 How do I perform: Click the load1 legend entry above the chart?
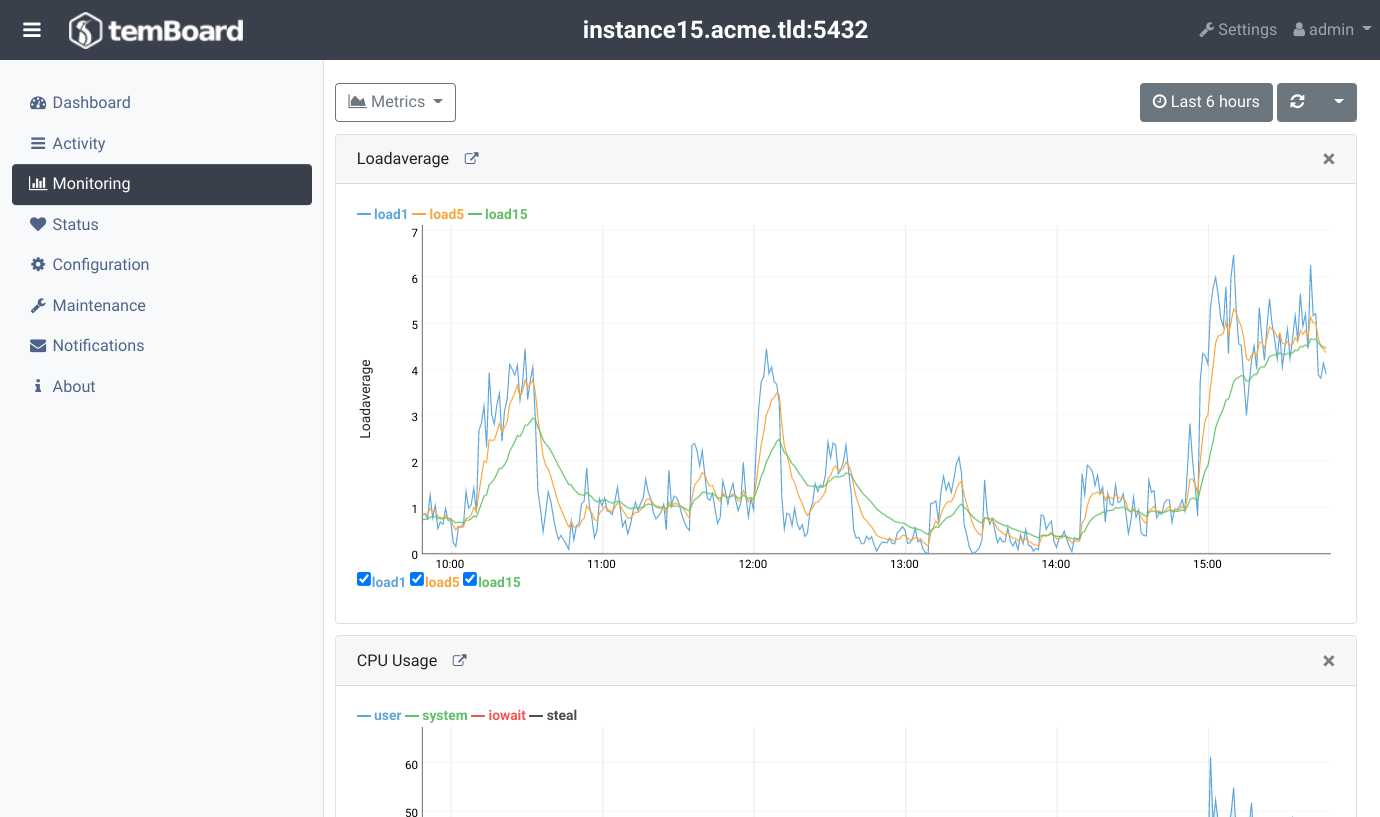point(382,214)
